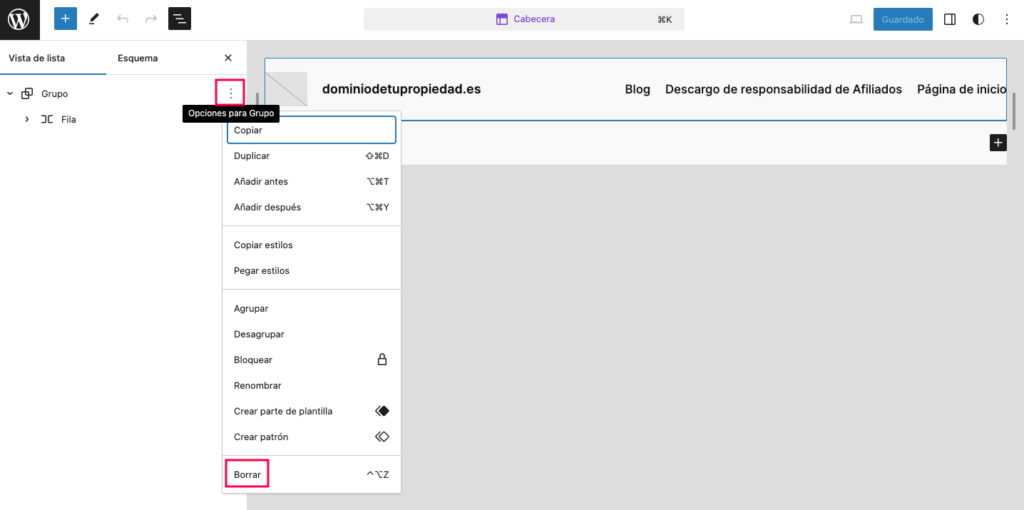Toggle the list view button in the toolbar

click(180, 19)
